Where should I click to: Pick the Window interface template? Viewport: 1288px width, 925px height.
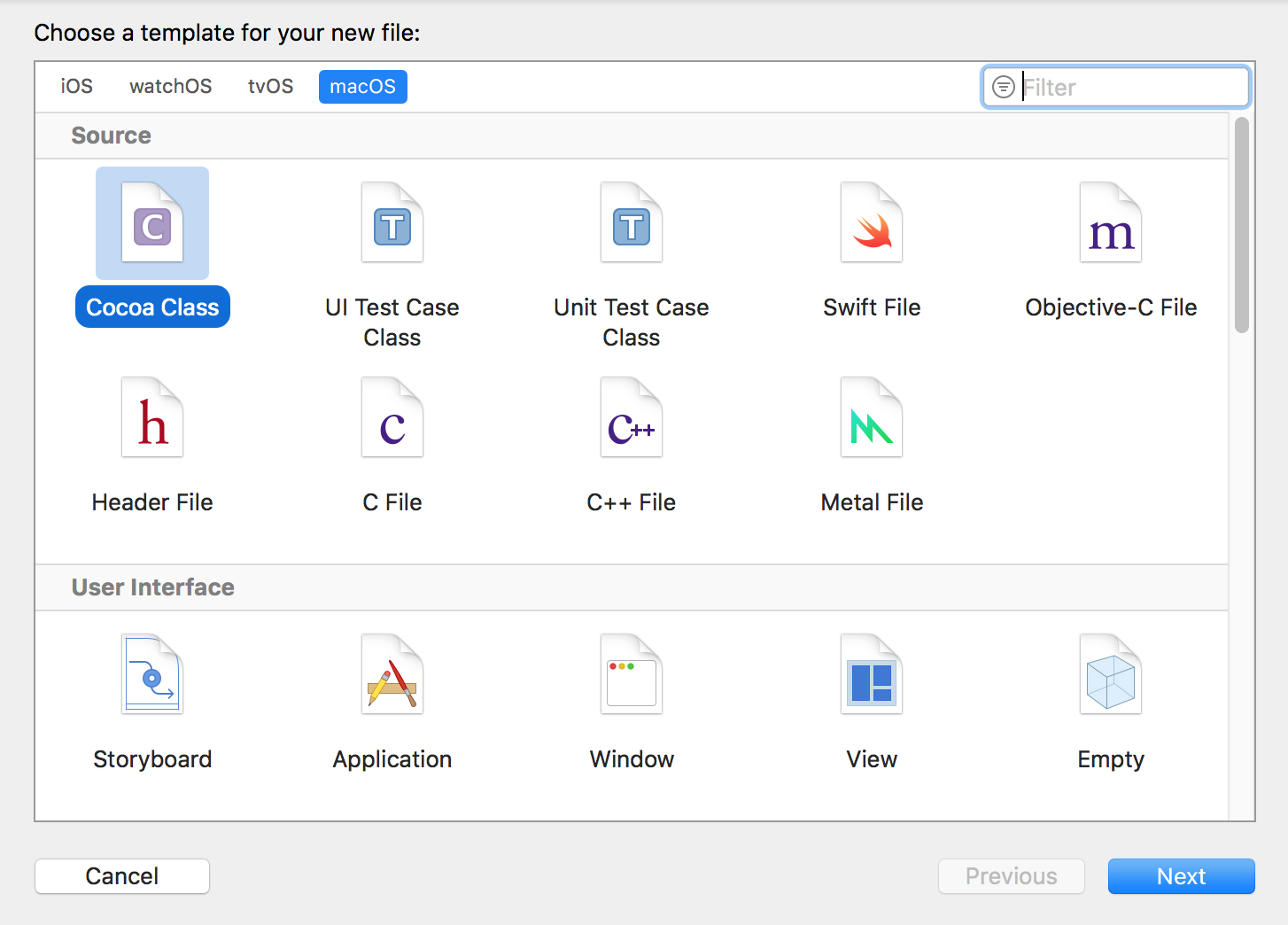pos(632,675)
